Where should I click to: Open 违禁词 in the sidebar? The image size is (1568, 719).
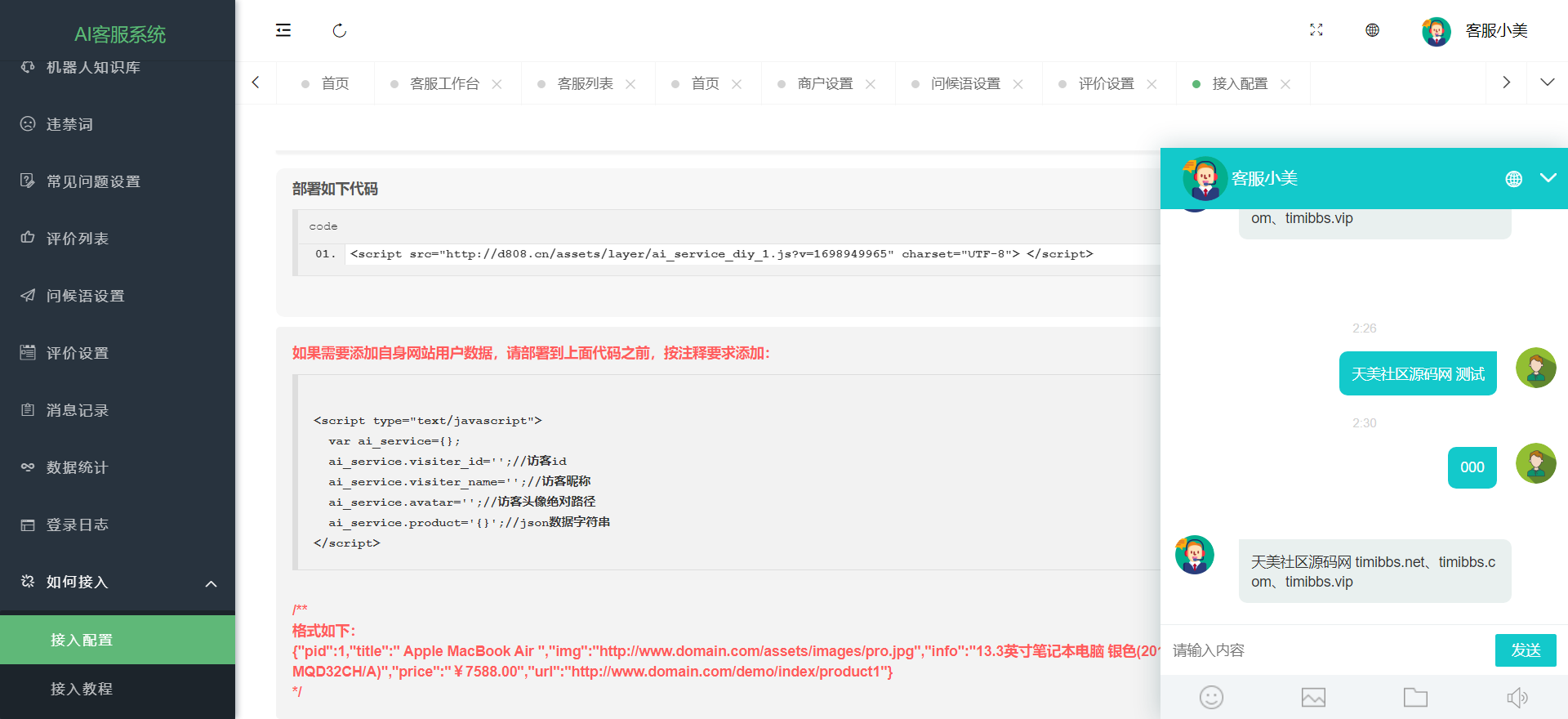118,124
